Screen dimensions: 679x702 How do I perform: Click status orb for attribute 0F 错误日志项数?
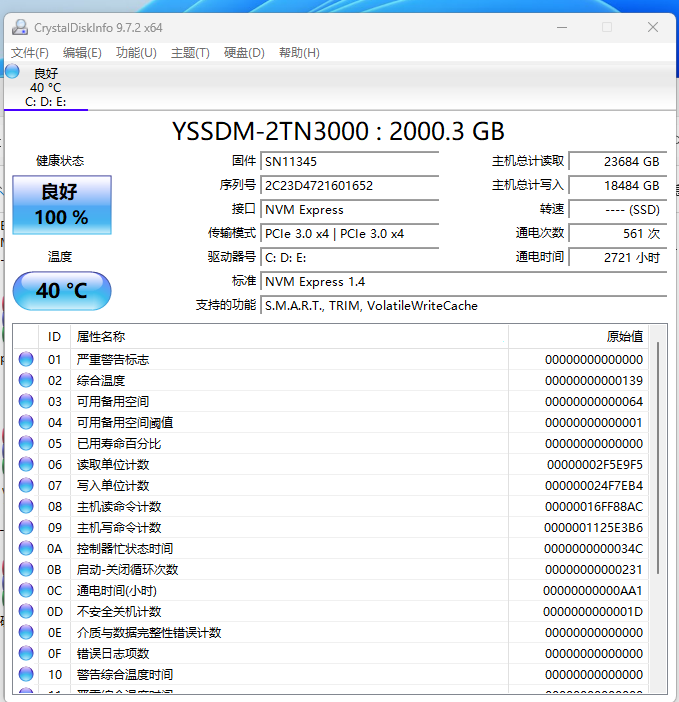click(26, 654)
